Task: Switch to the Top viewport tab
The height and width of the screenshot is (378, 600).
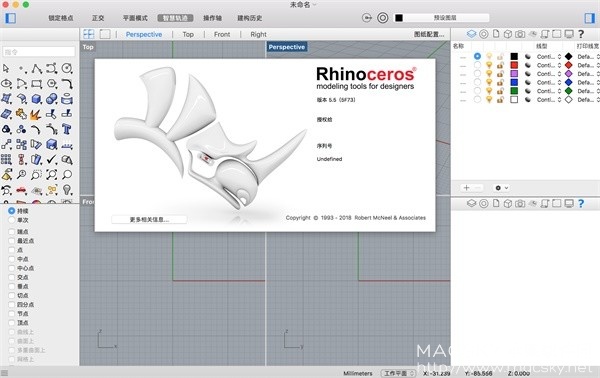Action: [188, 34]
